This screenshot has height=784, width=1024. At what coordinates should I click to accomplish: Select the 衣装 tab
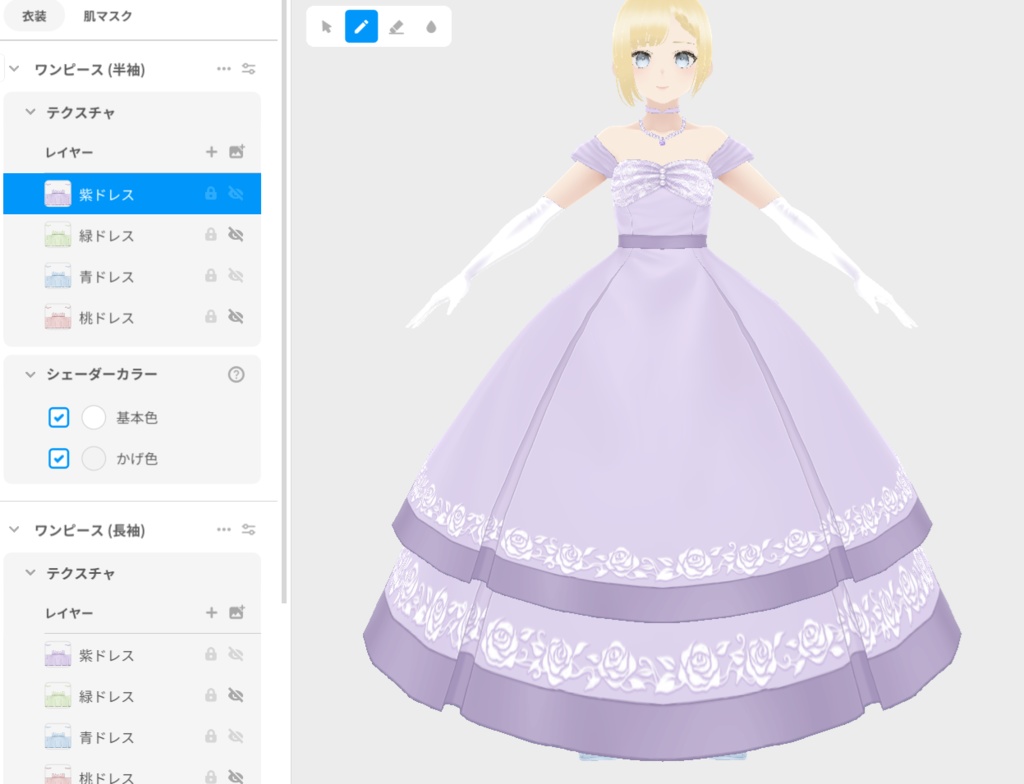coord(33,16)
